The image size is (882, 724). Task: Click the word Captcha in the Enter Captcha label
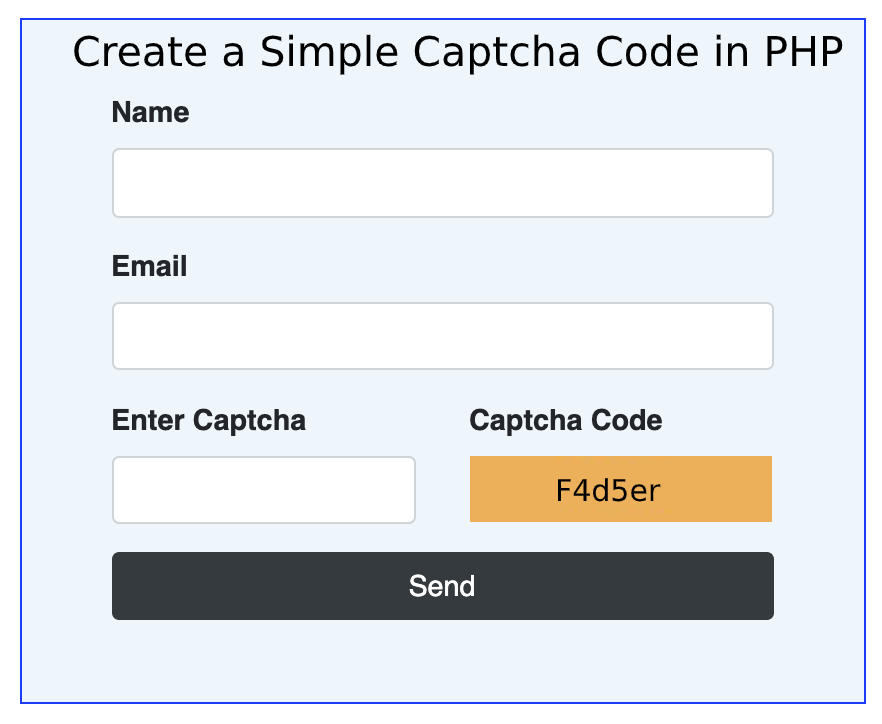pos(249,420)
